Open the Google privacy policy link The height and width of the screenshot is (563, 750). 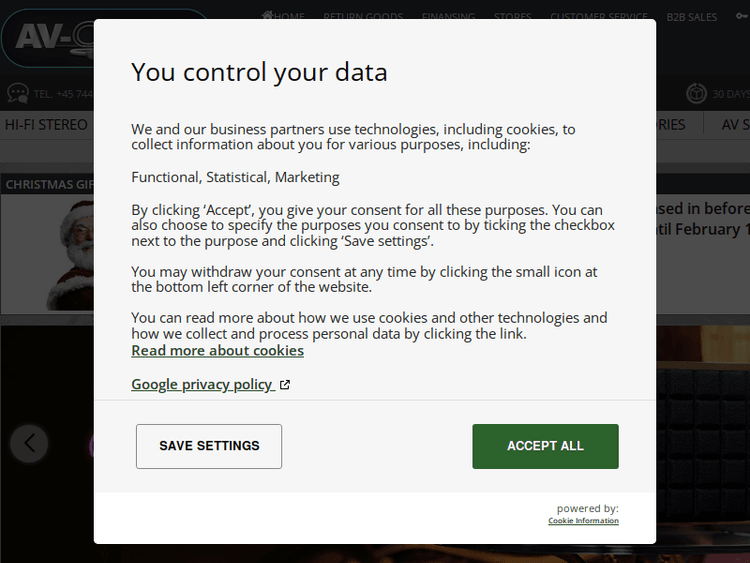click(x=202, y=385)
